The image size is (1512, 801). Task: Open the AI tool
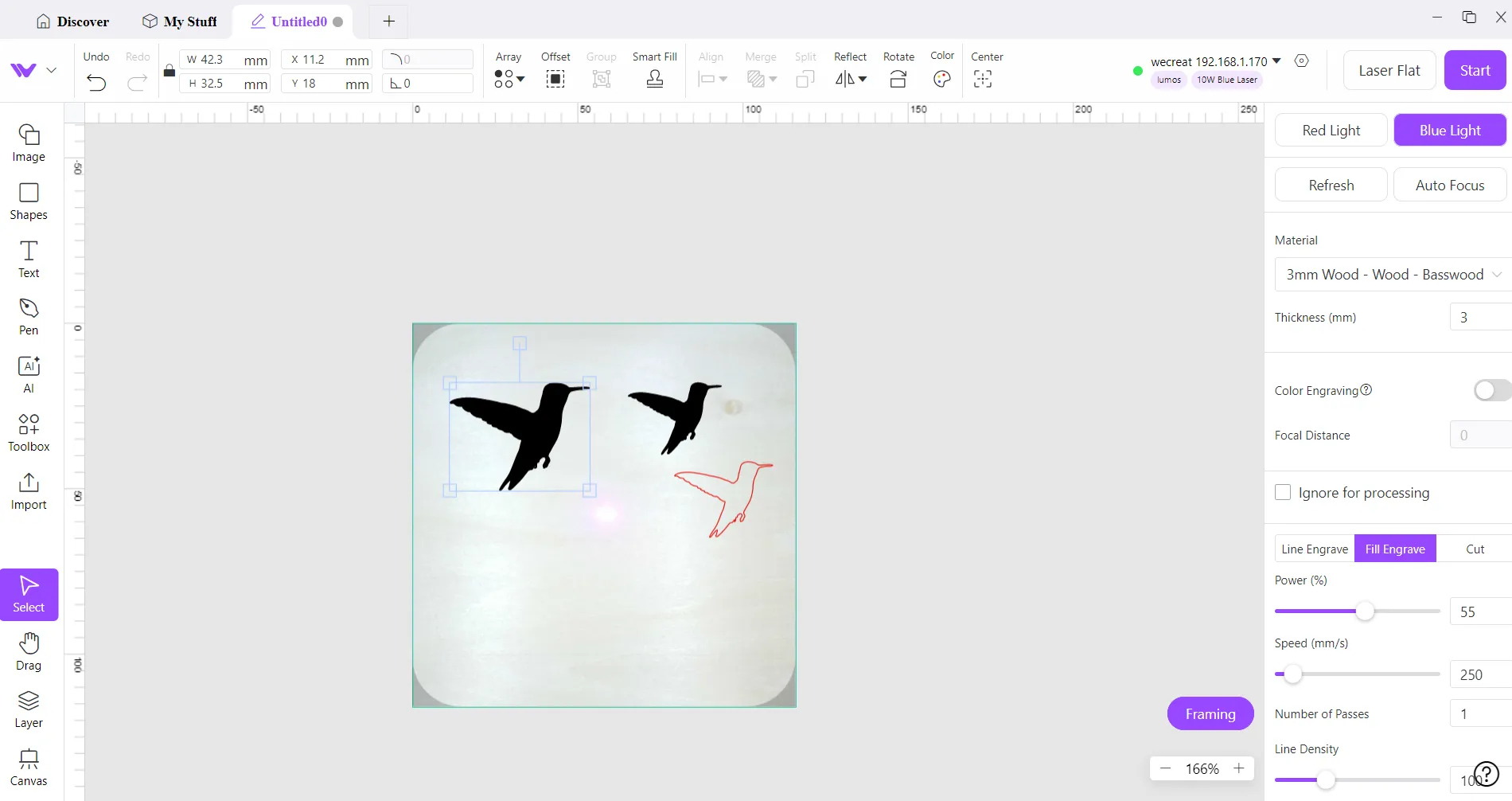[29, 375]
